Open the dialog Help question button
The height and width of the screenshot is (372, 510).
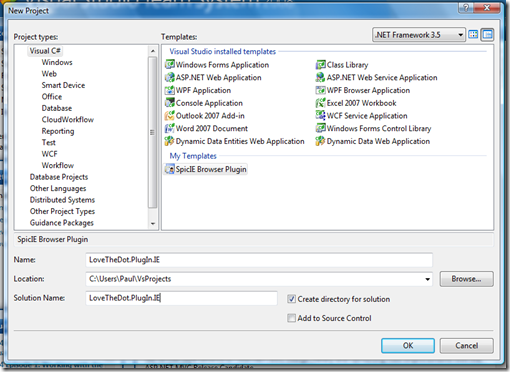(466, 7)
